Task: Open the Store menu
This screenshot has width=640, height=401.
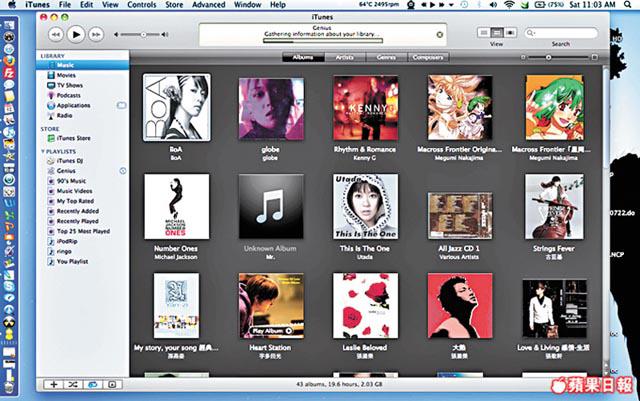Action: pyautogui.click(x=174, y=5)
